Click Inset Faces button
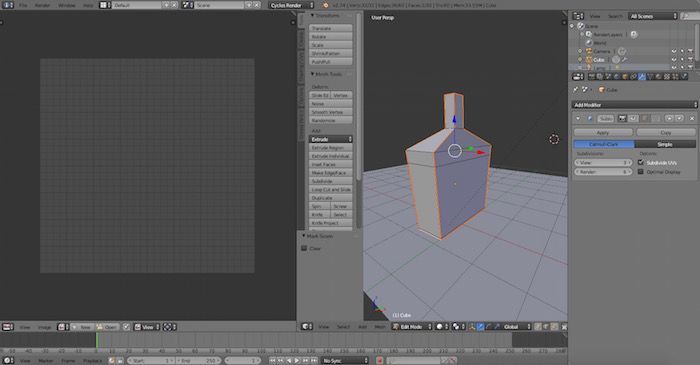This screenshot has width=700, height=365. click(x=331, y=164)
